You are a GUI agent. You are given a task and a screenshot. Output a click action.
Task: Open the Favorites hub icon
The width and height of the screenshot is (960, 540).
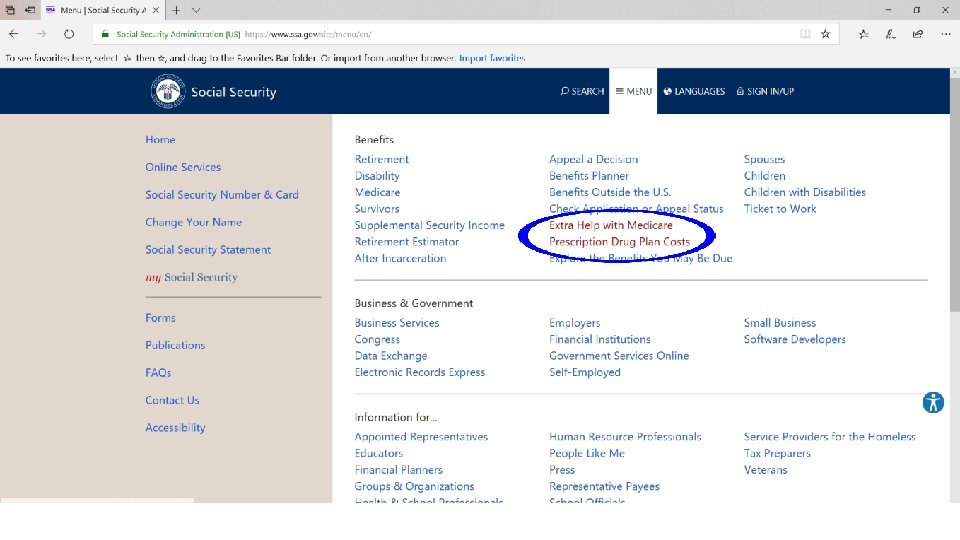pos(863,34)
